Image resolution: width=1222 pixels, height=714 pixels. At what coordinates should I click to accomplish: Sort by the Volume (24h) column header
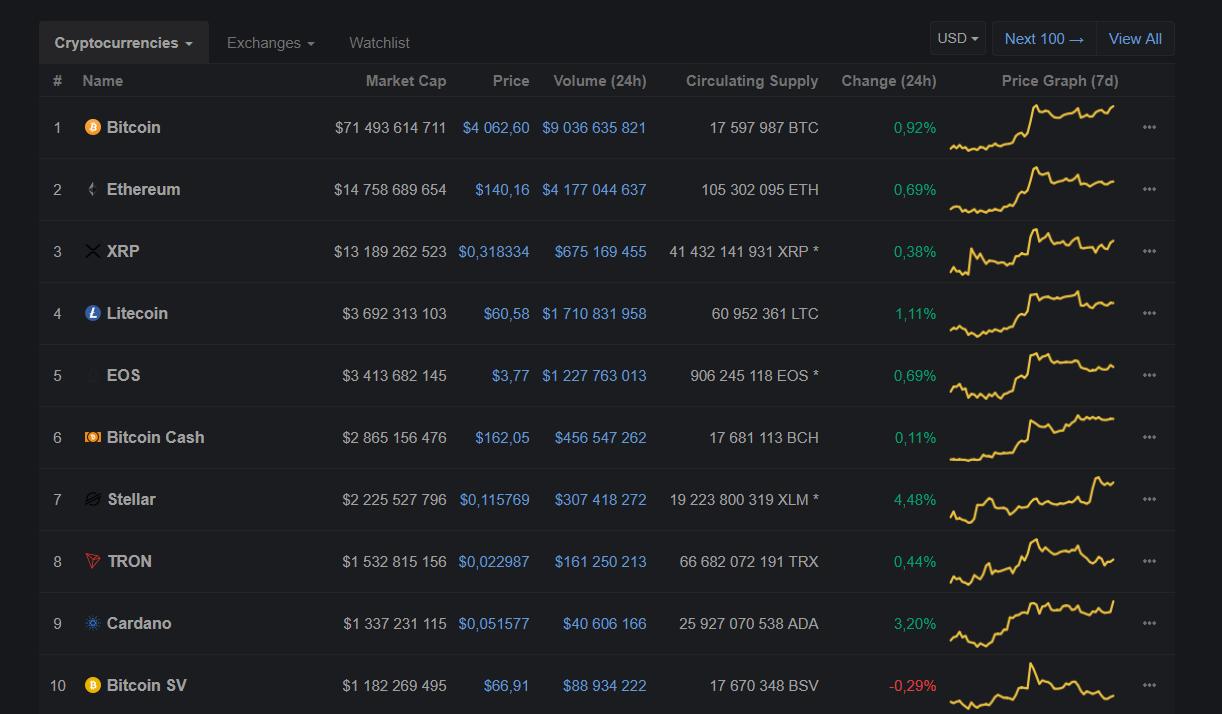[x=600, y=81]
